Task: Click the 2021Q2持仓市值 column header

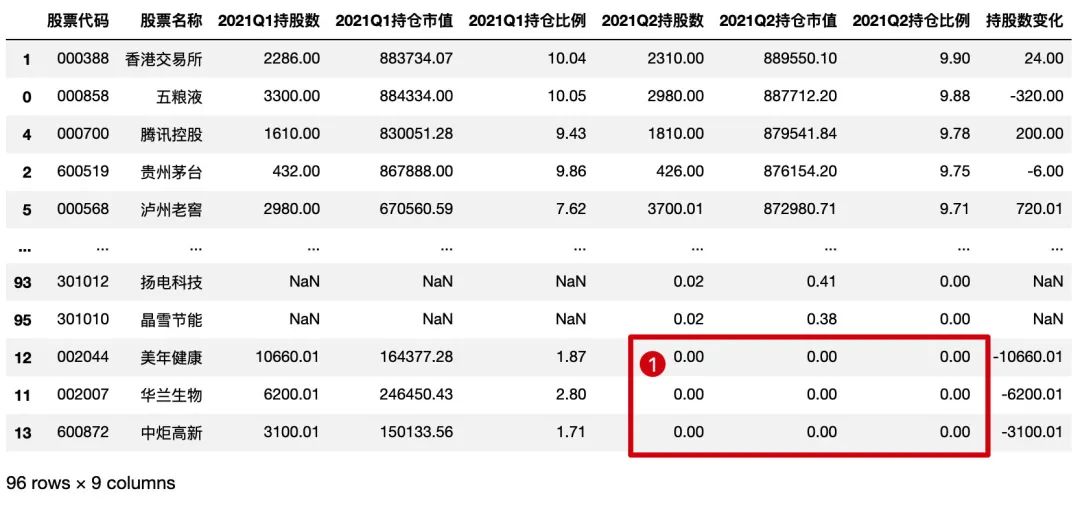Action: pos(778,21)
